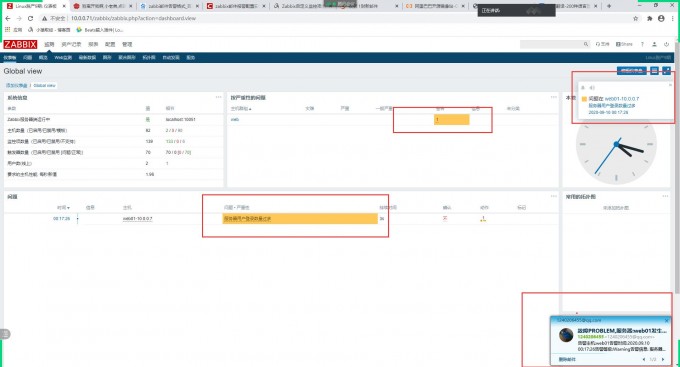Screen dimensions: 680x367
Task: Open the dashboard actions list icon
Action: 654,70
